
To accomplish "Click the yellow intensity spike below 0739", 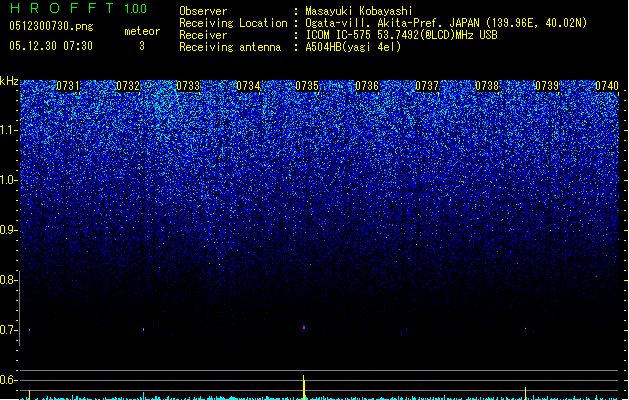I will [526, 393].
